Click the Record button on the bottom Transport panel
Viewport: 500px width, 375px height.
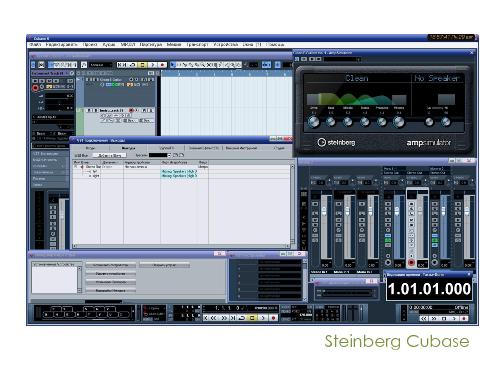[x=274, y=318]
